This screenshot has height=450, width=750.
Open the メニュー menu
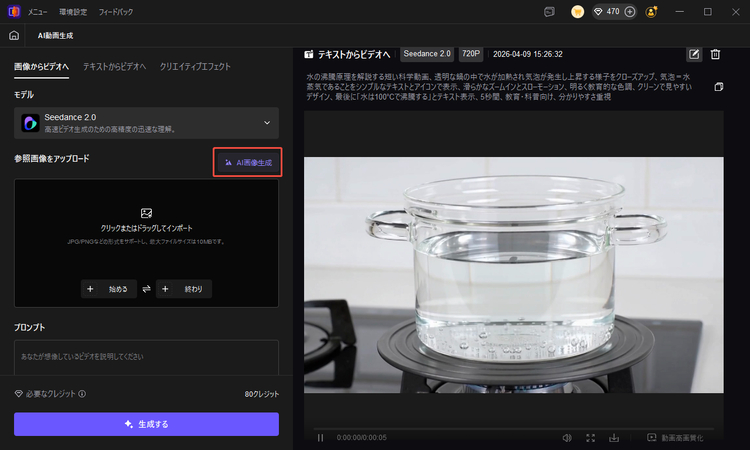pyautogui.click(x=37, y=12)
